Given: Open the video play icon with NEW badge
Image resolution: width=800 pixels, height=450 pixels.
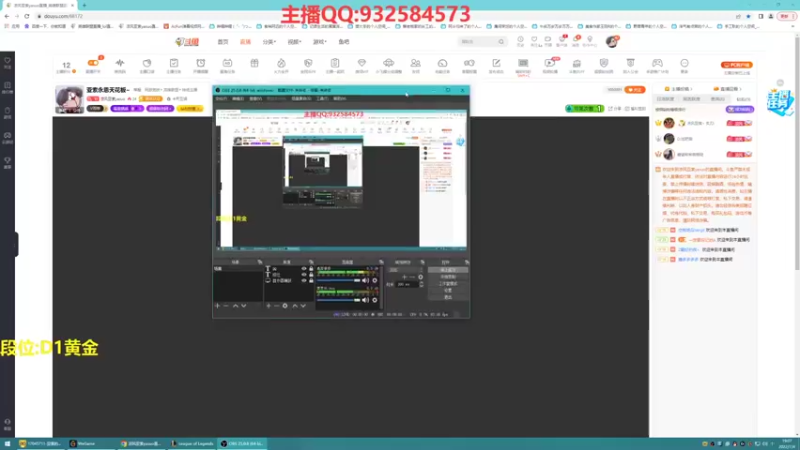Looking at the screenshot, I should (x=549, y=63).
